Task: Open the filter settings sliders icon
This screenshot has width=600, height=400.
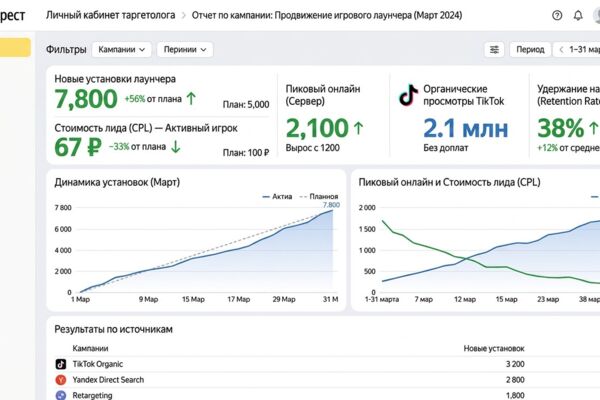Action: [x=494, y=49]
